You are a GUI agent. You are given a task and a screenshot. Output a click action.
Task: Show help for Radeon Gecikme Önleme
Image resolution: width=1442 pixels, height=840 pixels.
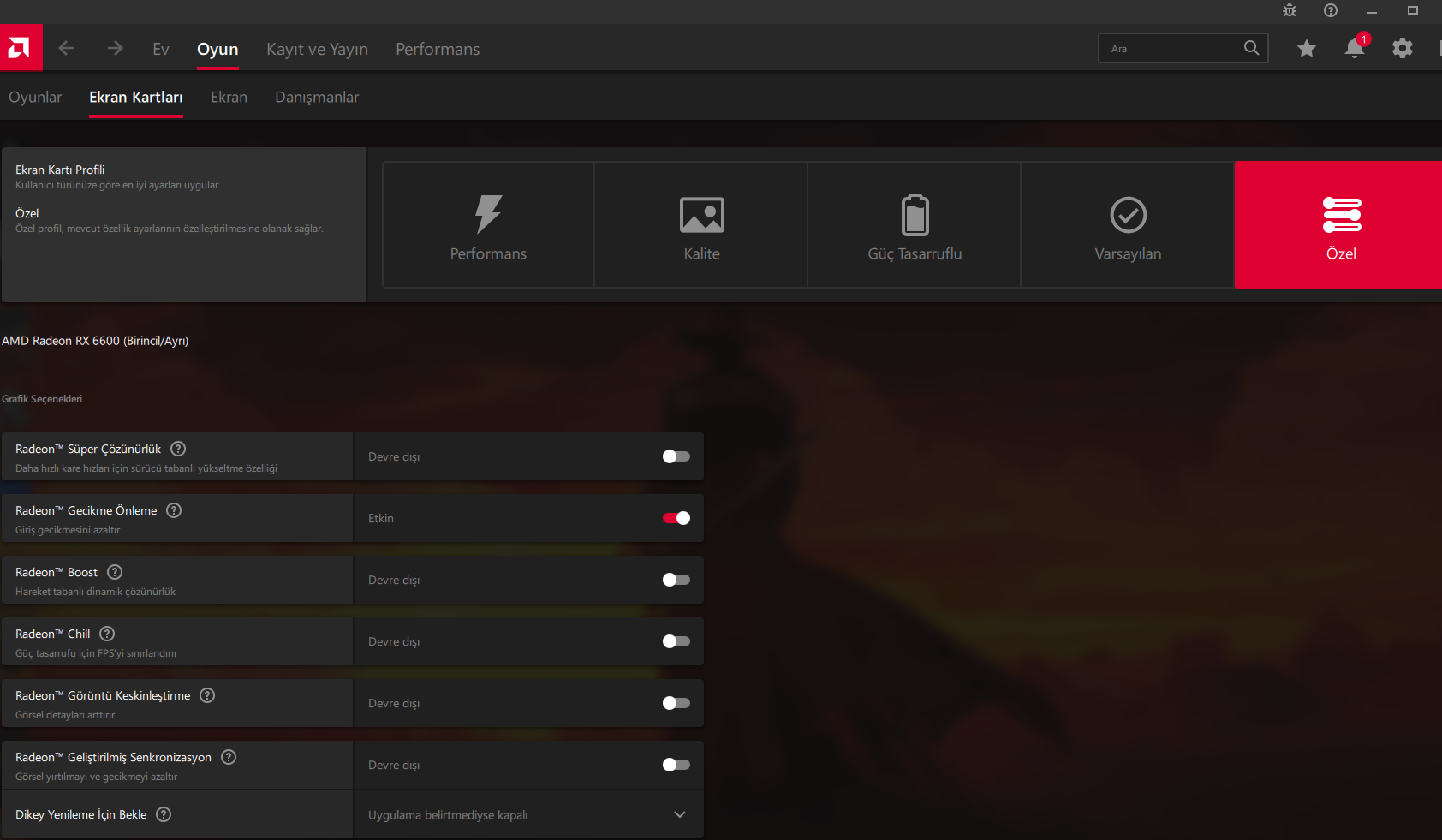(x=174, y=510)
